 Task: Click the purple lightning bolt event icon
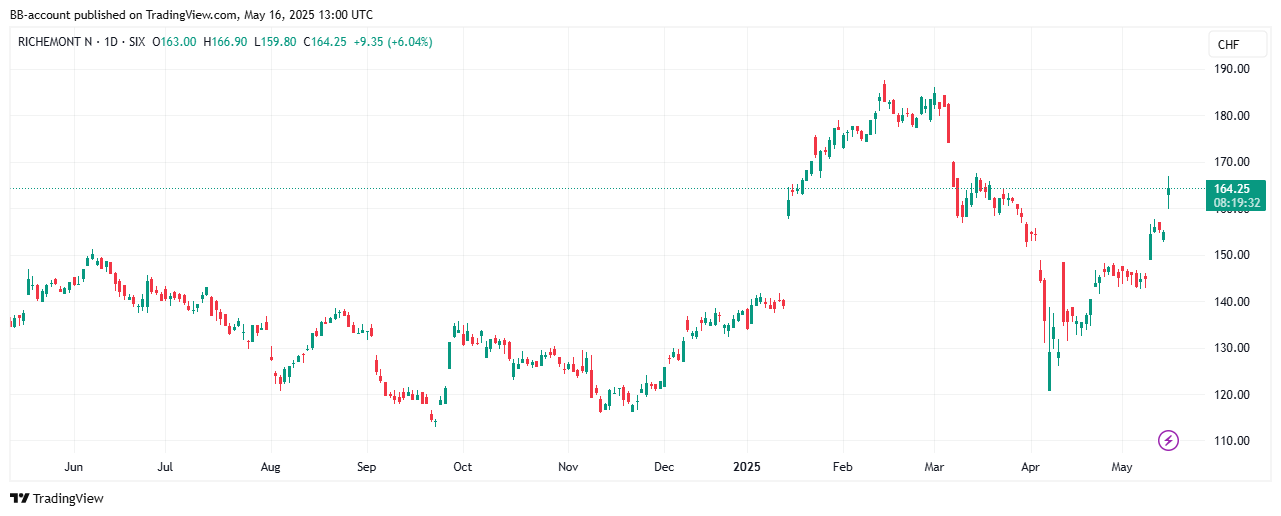[x=1168, y=440]
